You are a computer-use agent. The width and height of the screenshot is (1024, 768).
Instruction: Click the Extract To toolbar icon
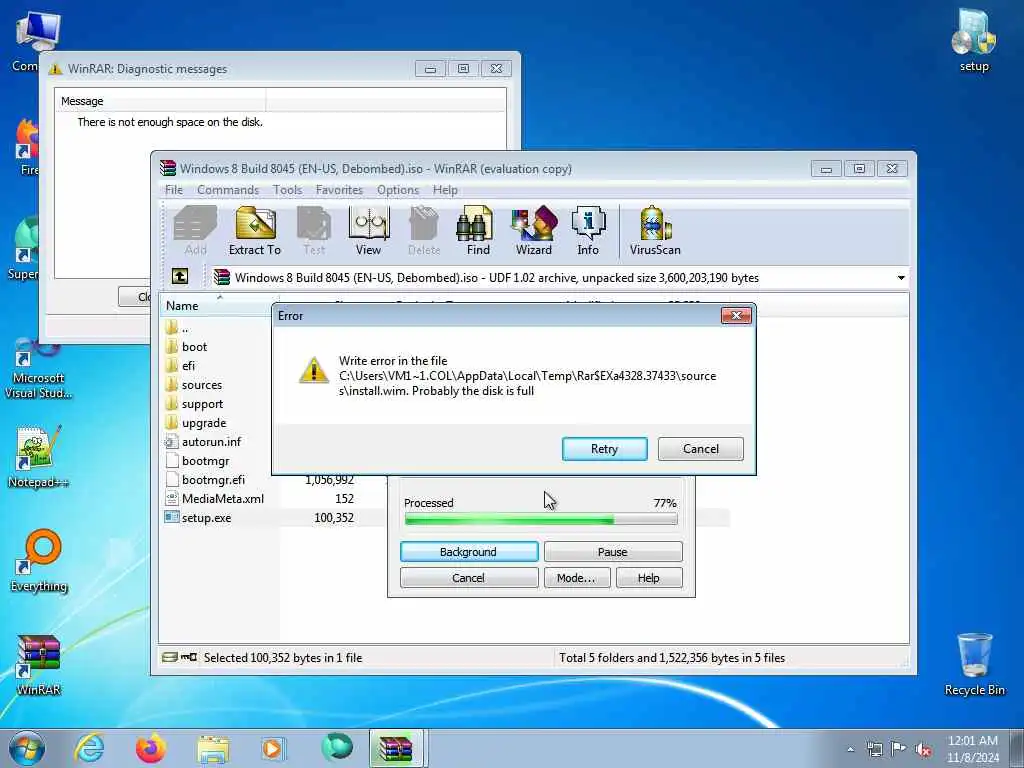tap(255, 230)
